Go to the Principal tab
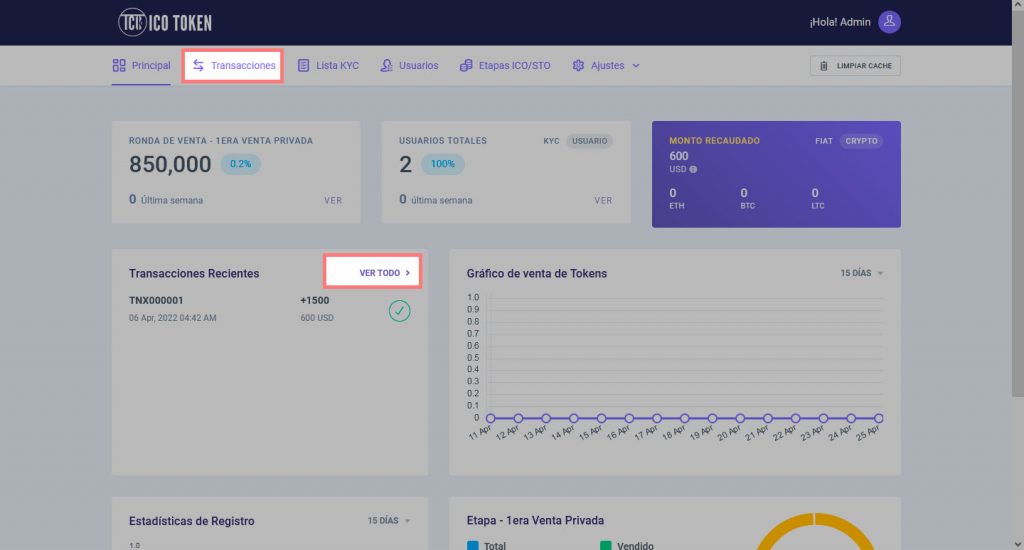 pyautogui.click(x=141, y=65)
